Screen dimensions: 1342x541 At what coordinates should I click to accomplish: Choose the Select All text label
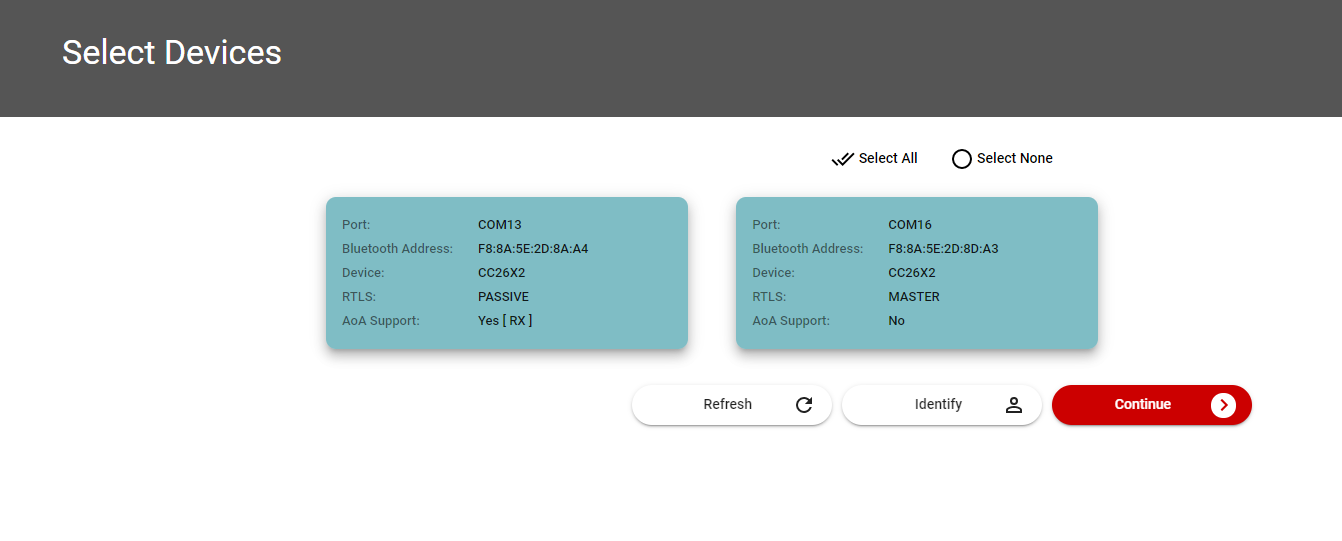pos(888,158)
